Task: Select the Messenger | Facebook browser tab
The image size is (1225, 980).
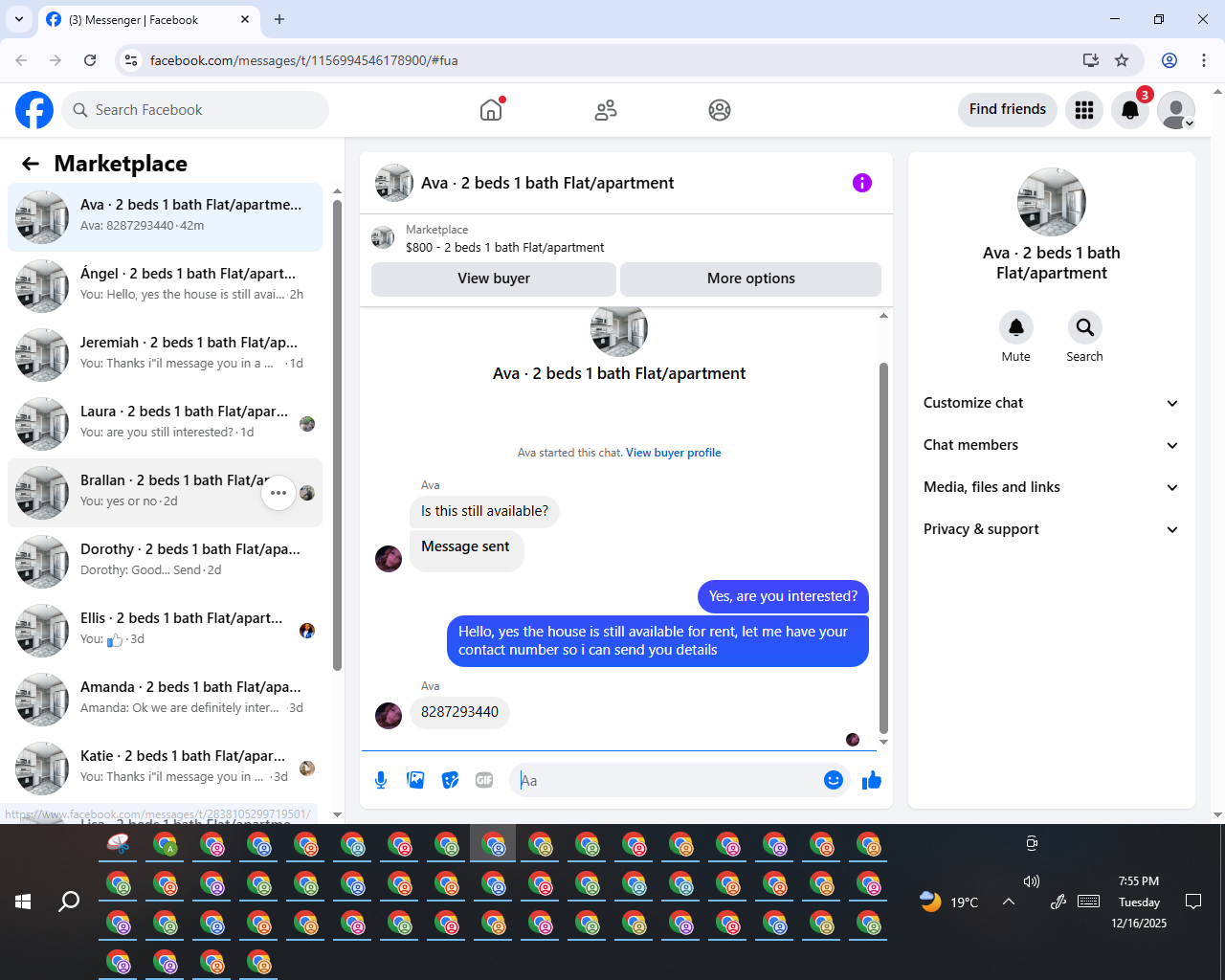Action: click(148, 20)
